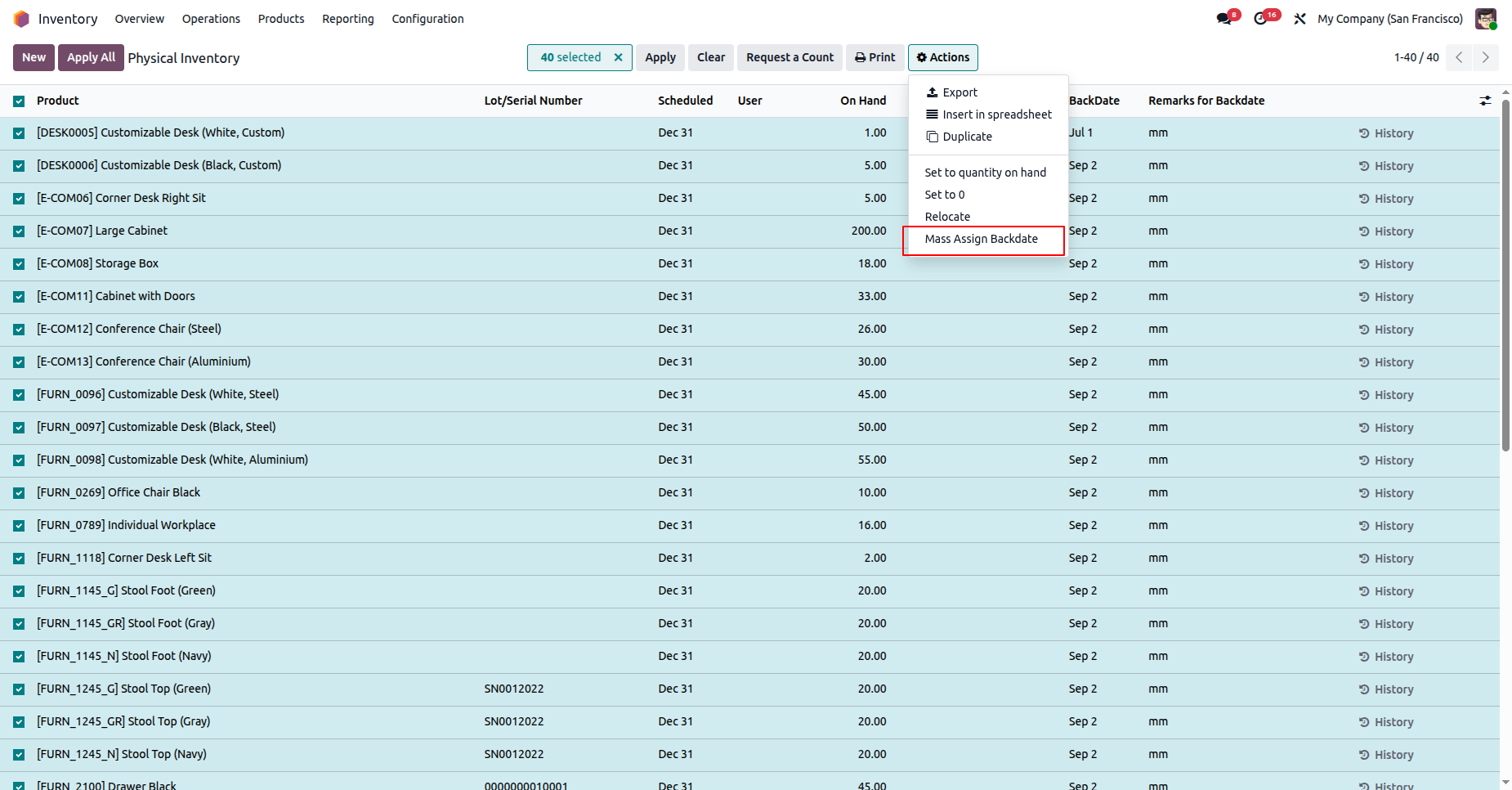
Task: Choose Set to quantity on hand
Action: point(988,173)
